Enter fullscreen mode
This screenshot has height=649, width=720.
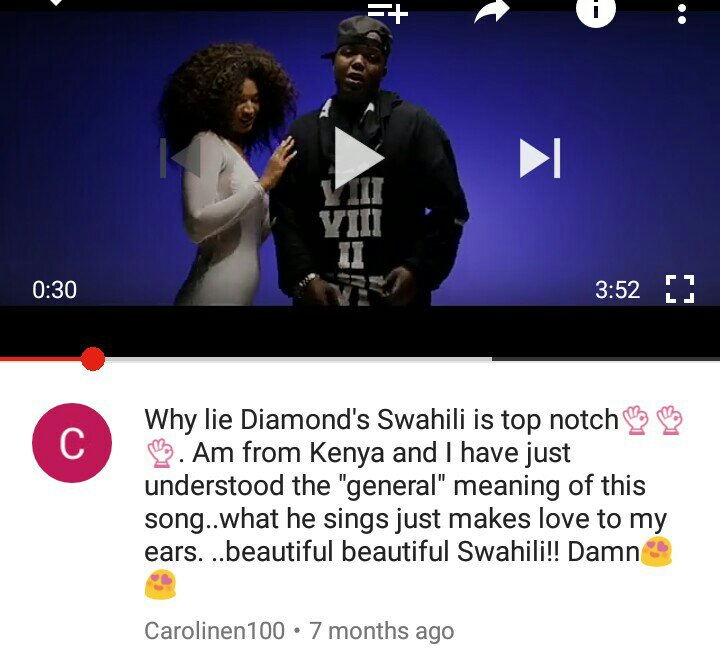[680, 289]
